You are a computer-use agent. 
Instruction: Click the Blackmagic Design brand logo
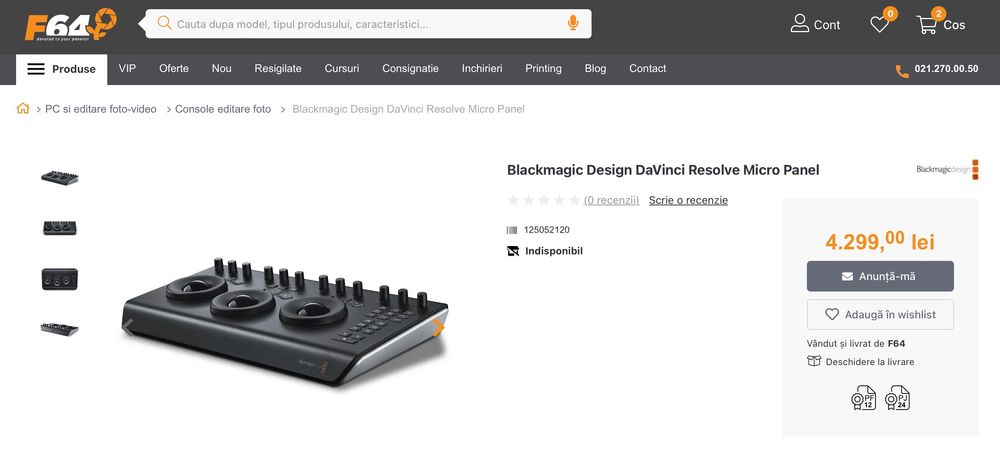[x=946, y=170]
